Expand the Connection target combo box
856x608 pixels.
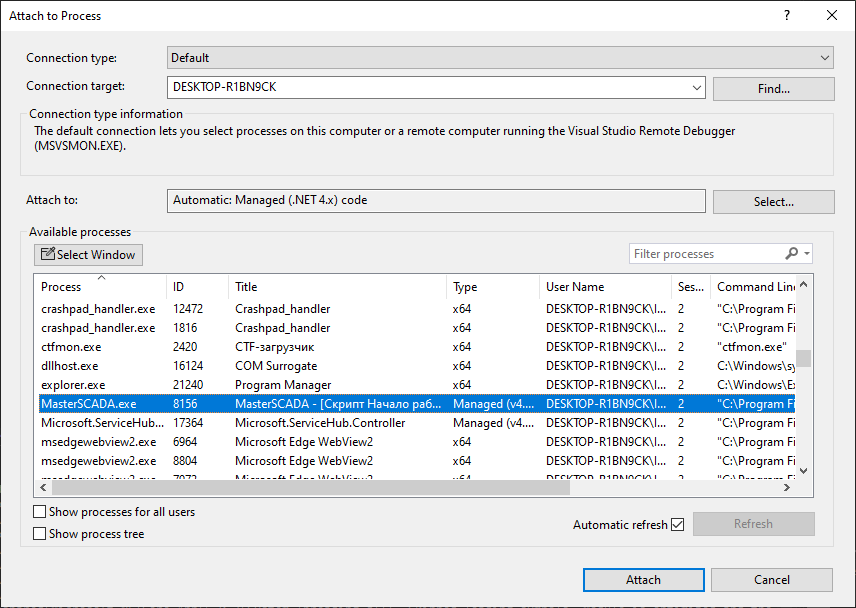[697, 87]
